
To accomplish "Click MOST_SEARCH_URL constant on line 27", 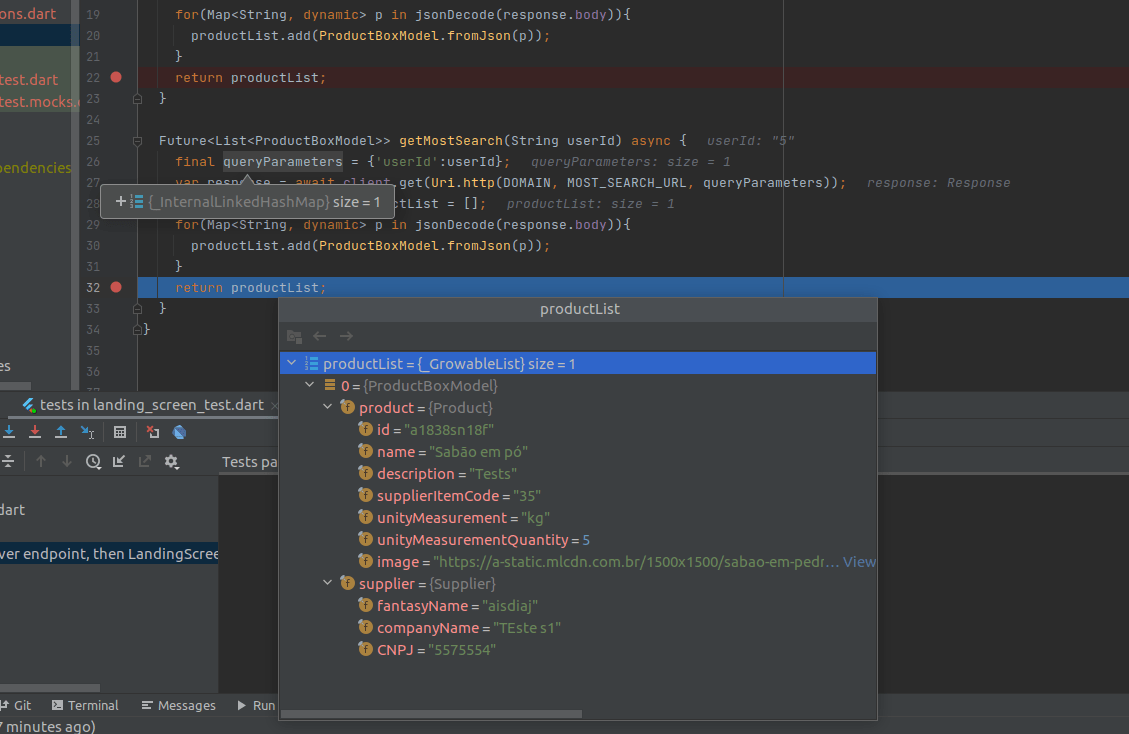I will [627, 183].
